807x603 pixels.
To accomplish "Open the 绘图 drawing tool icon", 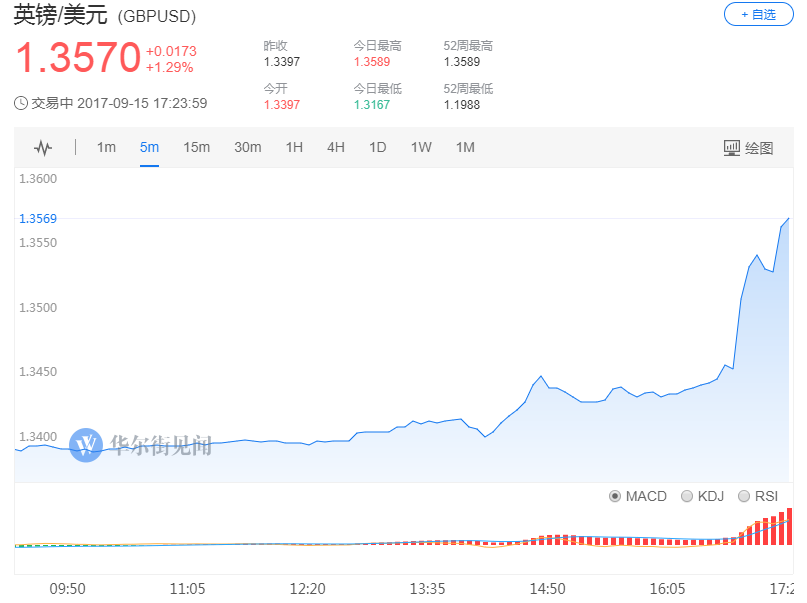I will point(731,148).
